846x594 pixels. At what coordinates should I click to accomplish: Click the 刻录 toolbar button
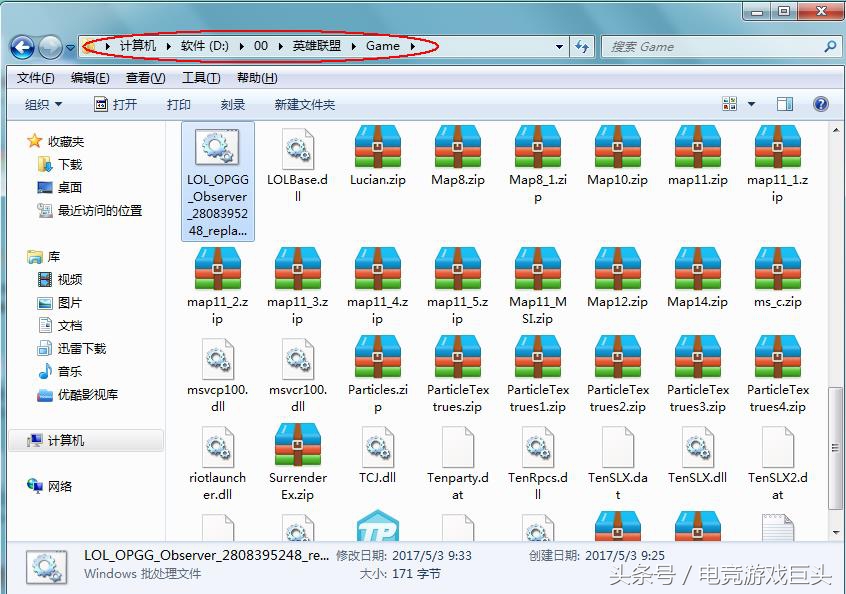233,105
